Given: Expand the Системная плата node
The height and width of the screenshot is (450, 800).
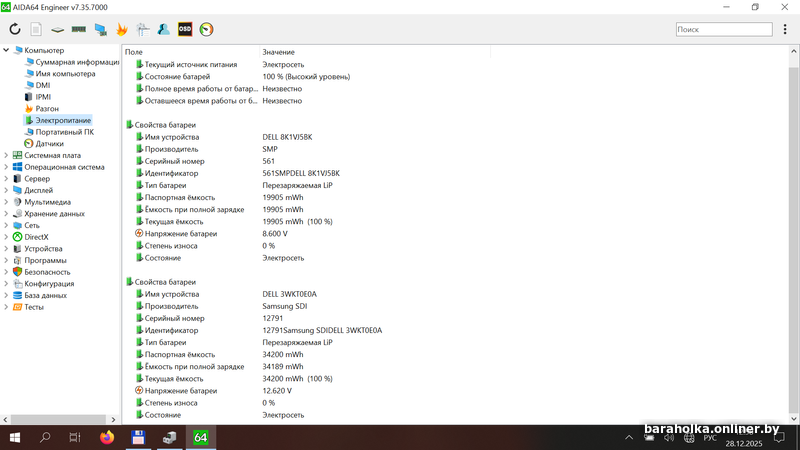Looking at the screenshot, I should click(x=6, y=155).
